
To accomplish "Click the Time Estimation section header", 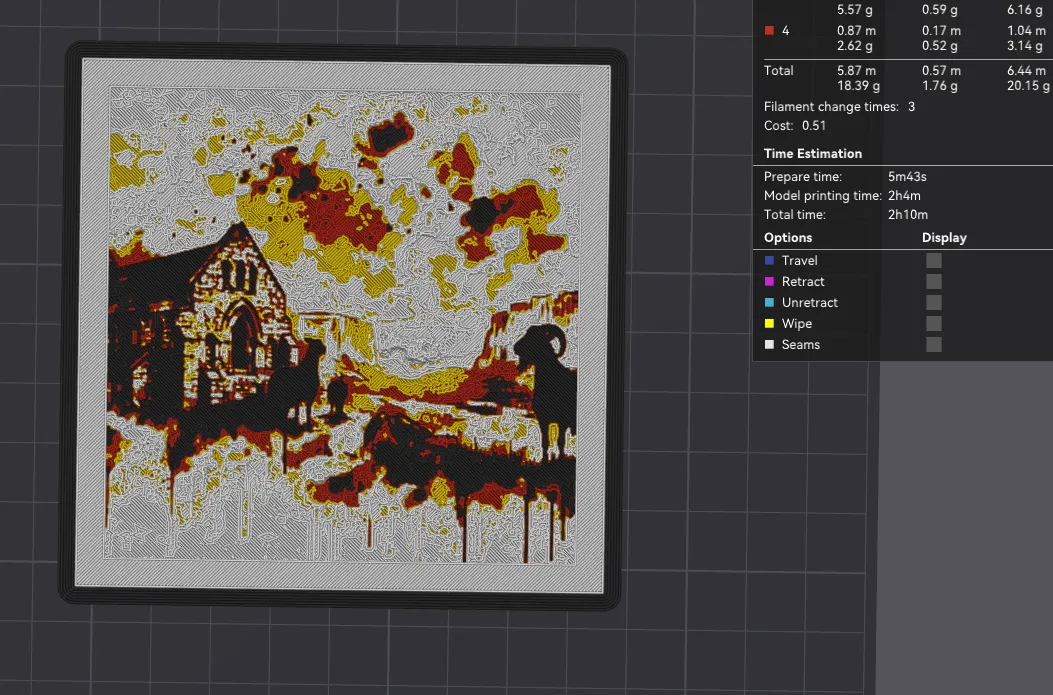I will coord(813,154).
